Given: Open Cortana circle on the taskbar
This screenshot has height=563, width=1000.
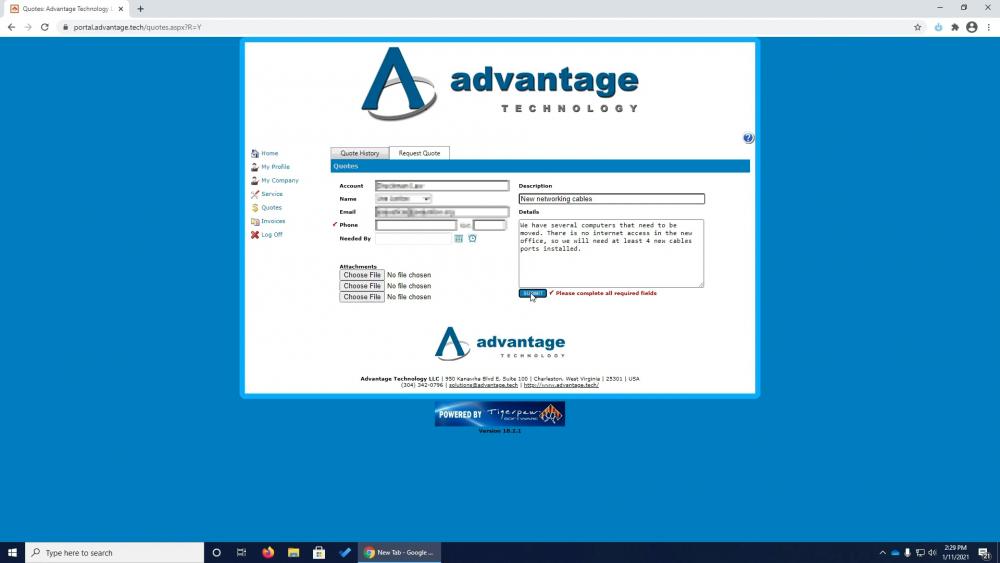Looking at the screenshot, I should click(216, 552).
